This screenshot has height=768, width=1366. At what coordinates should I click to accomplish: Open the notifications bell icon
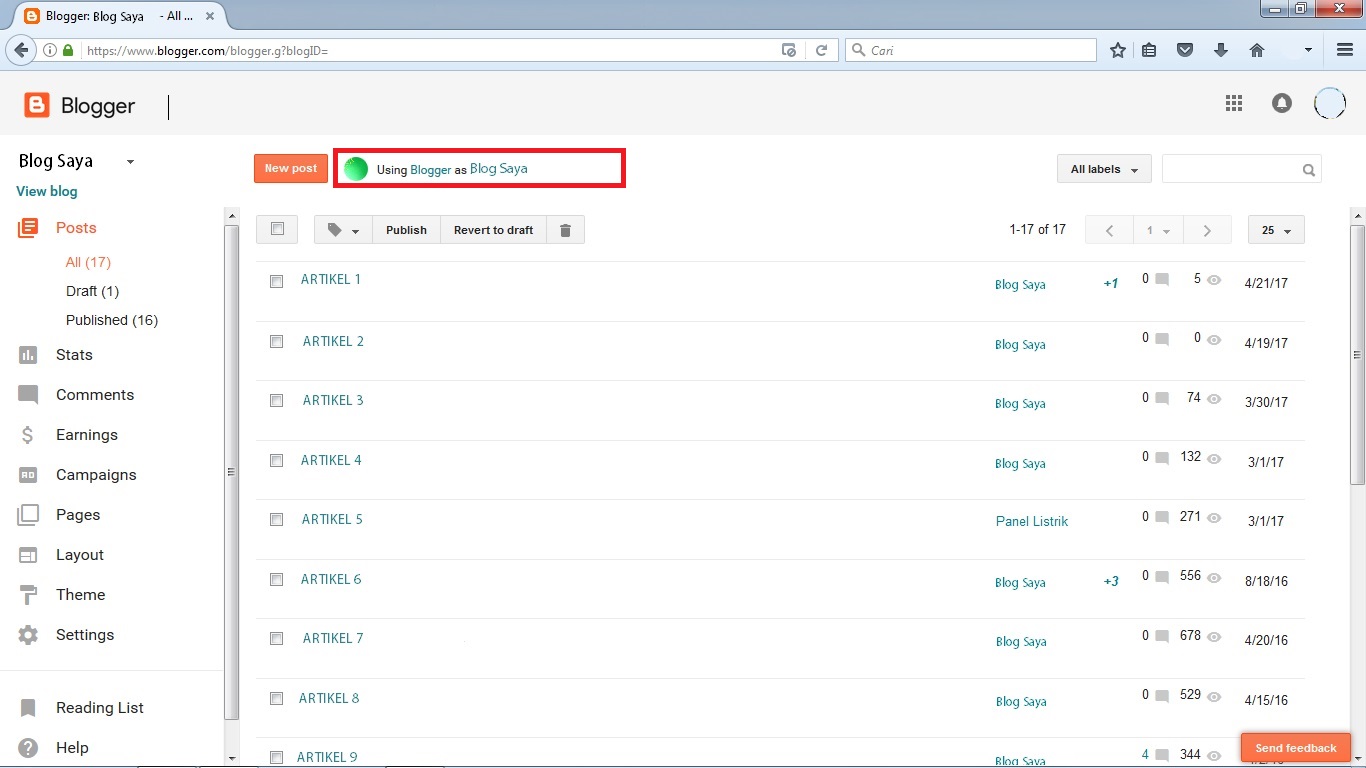pos(1282,103)
